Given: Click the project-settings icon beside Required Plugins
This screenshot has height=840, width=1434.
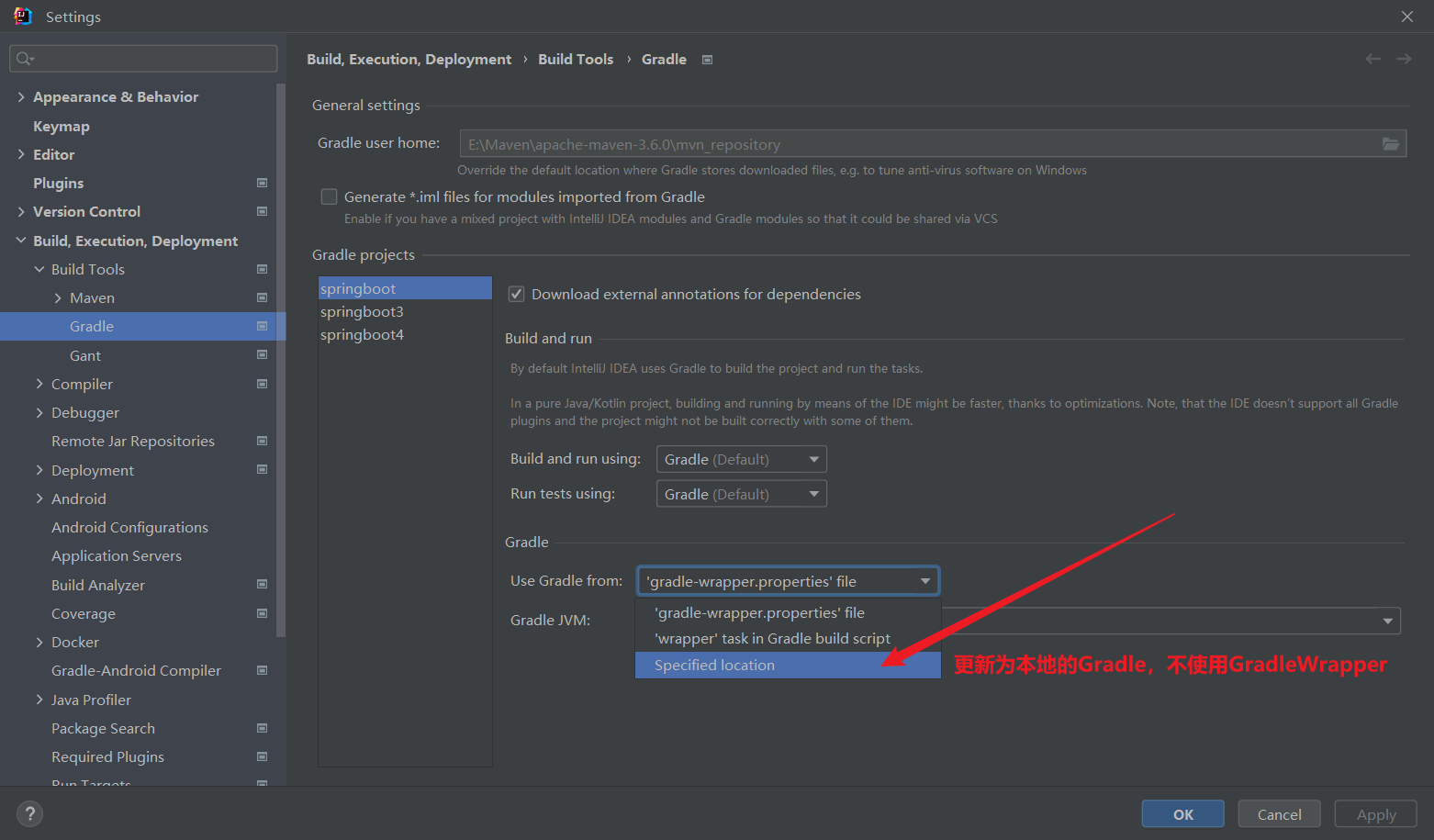Looking at the screenshot, I should [262, 756].
